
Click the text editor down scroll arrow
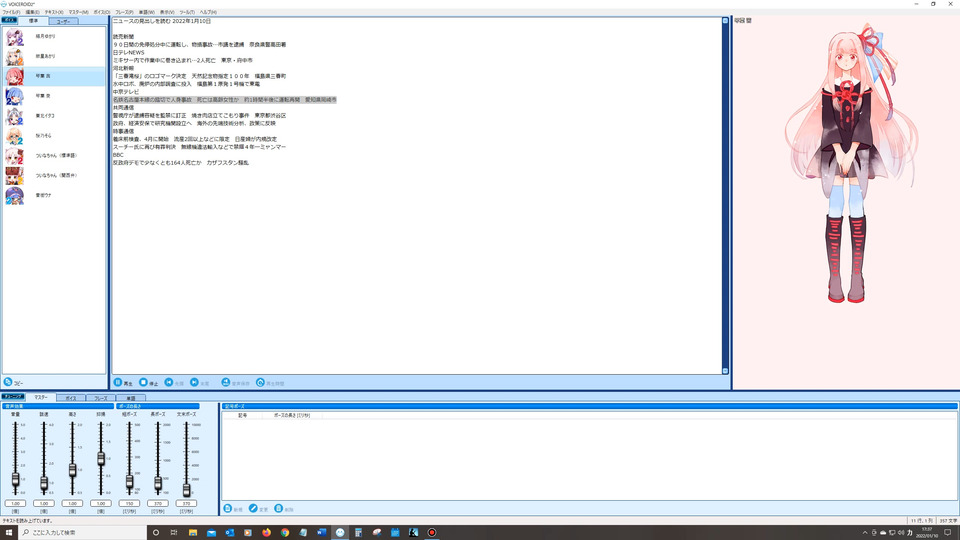(725, 371)
